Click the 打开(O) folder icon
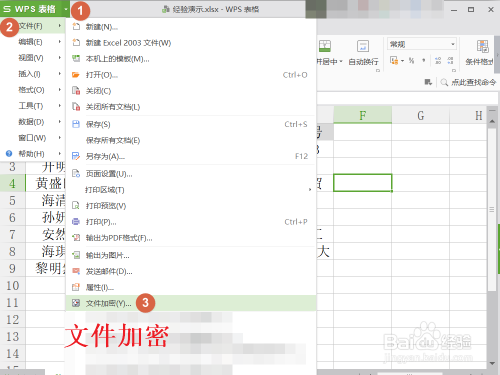 [x=76, y=75]
